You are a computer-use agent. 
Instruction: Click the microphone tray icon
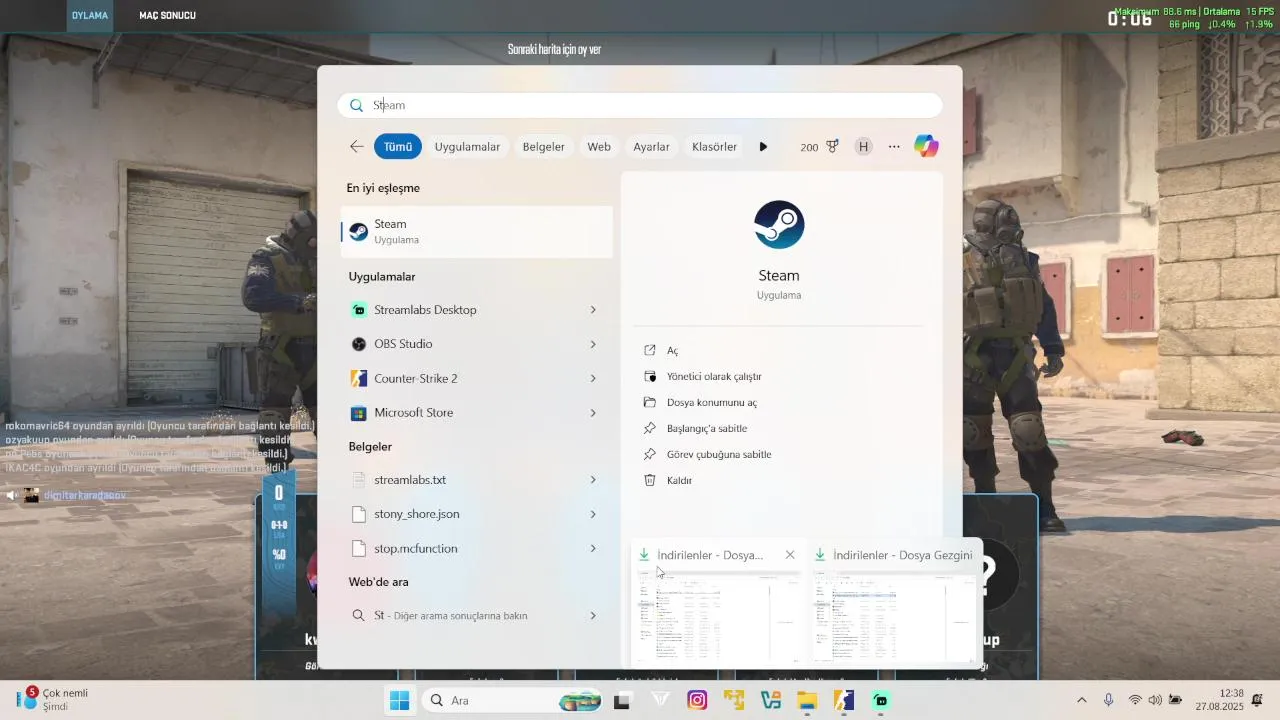[x=1108, y=700]
